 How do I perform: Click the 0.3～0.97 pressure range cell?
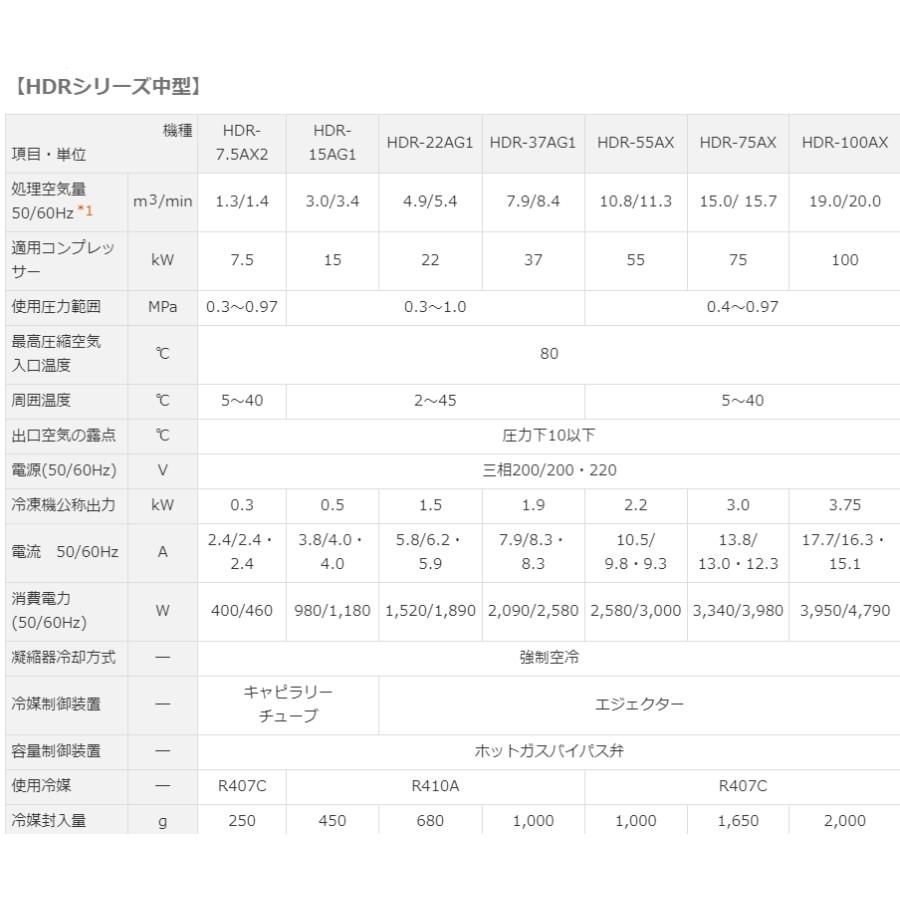[x=242, y=307]
